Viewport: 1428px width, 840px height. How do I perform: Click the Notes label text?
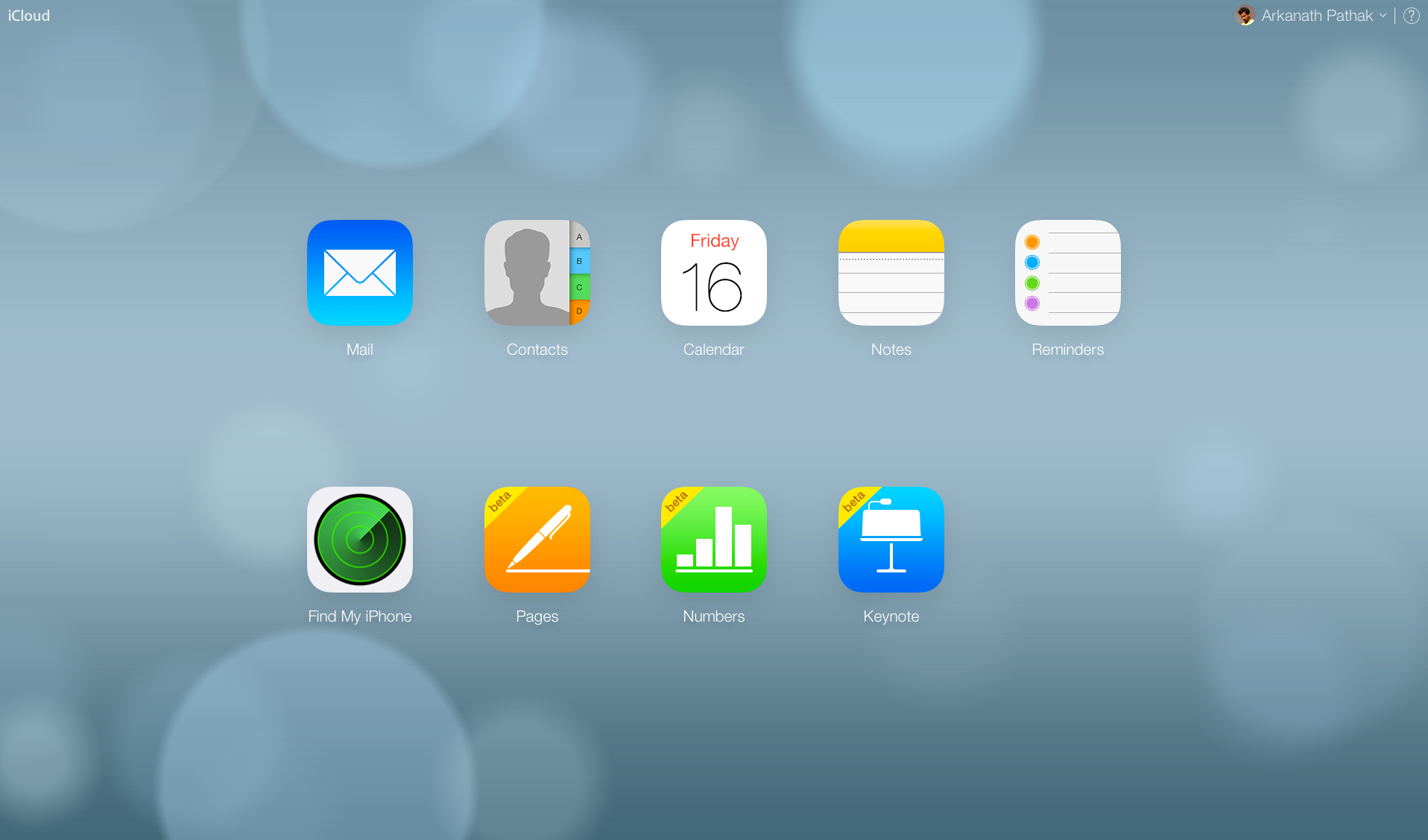point(891,350)
